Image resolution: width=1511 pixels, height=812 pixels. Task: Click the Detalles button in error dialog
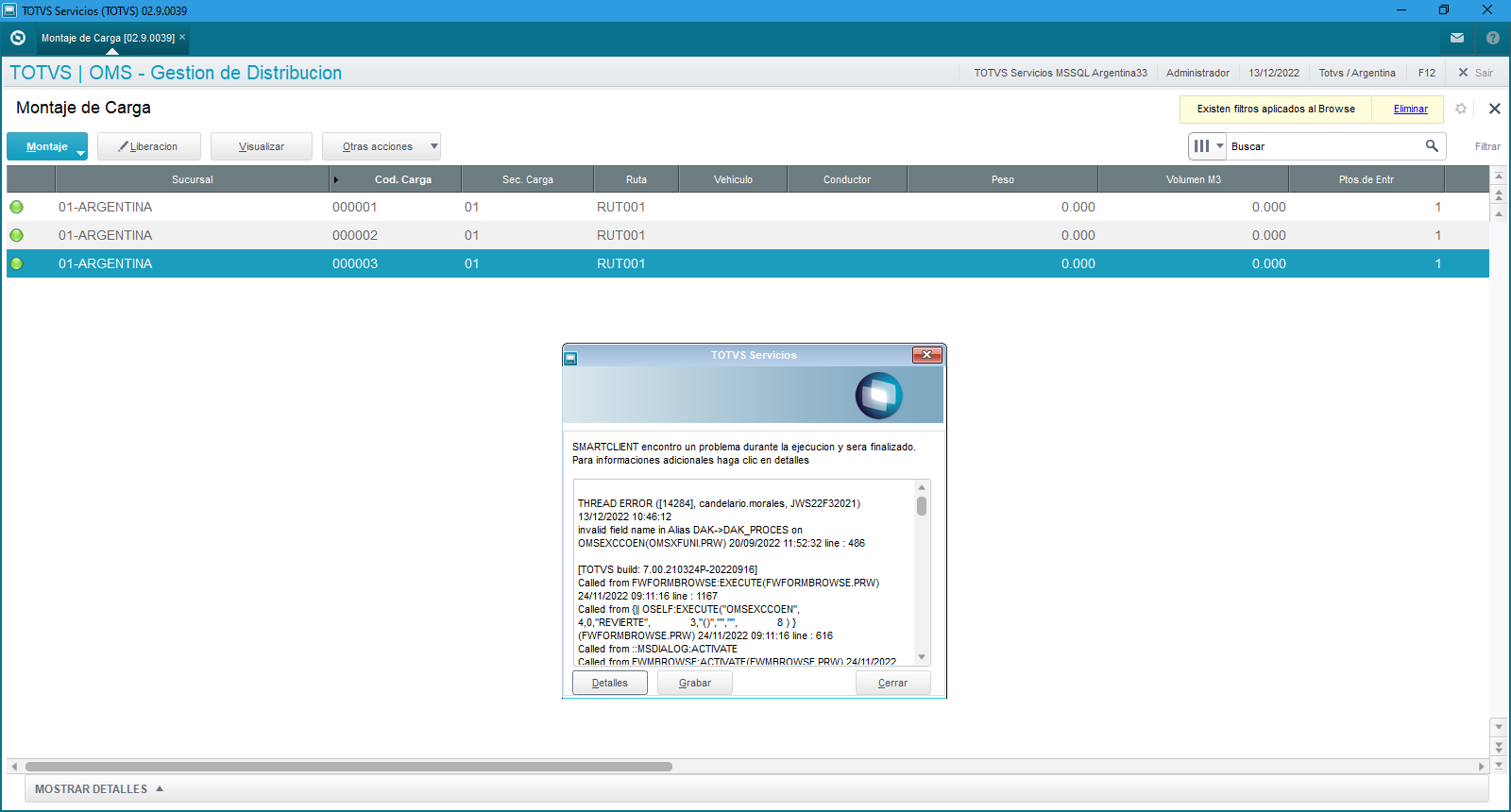610,683
